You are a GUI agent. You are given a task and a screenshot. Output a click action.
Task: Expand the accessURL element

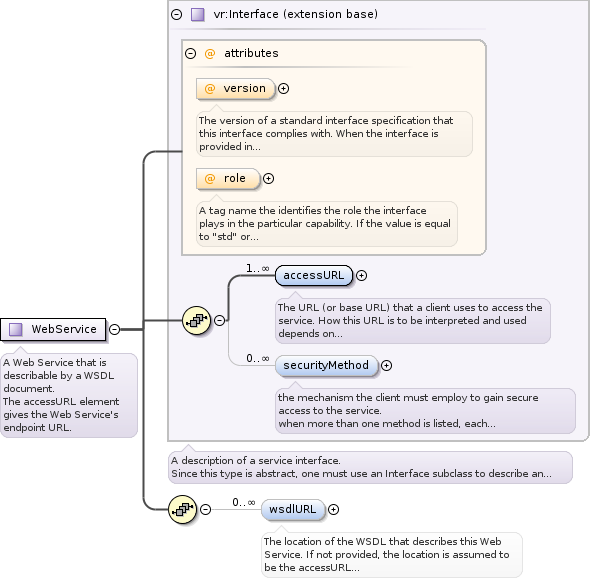[361, 276]
